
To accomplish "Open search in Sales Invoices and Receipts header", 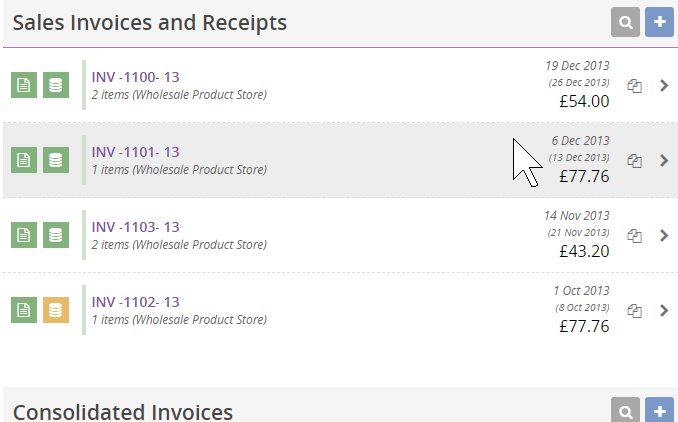I will click(625, 22).
